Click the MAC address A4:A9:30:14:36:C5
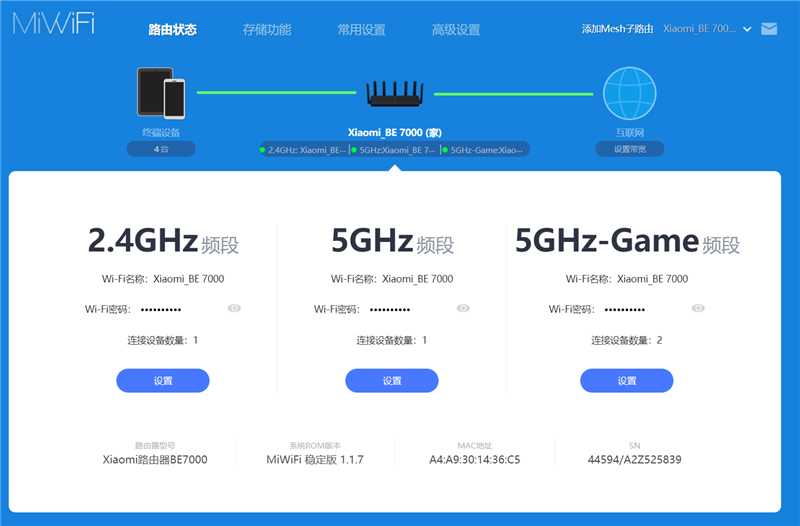This screenshot has width=800, height=526. 474,460
